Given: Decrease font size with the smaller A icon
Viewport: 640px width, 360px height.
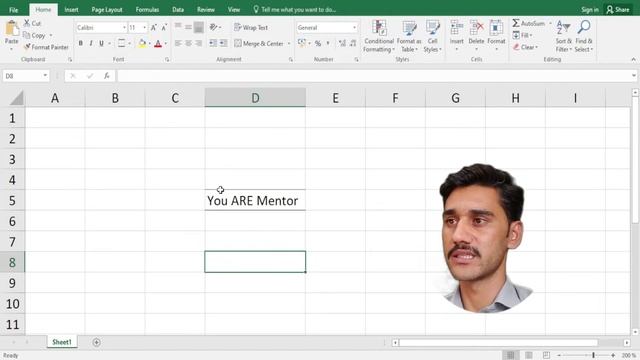Looking at the screenshot, I should pos(164,28).
